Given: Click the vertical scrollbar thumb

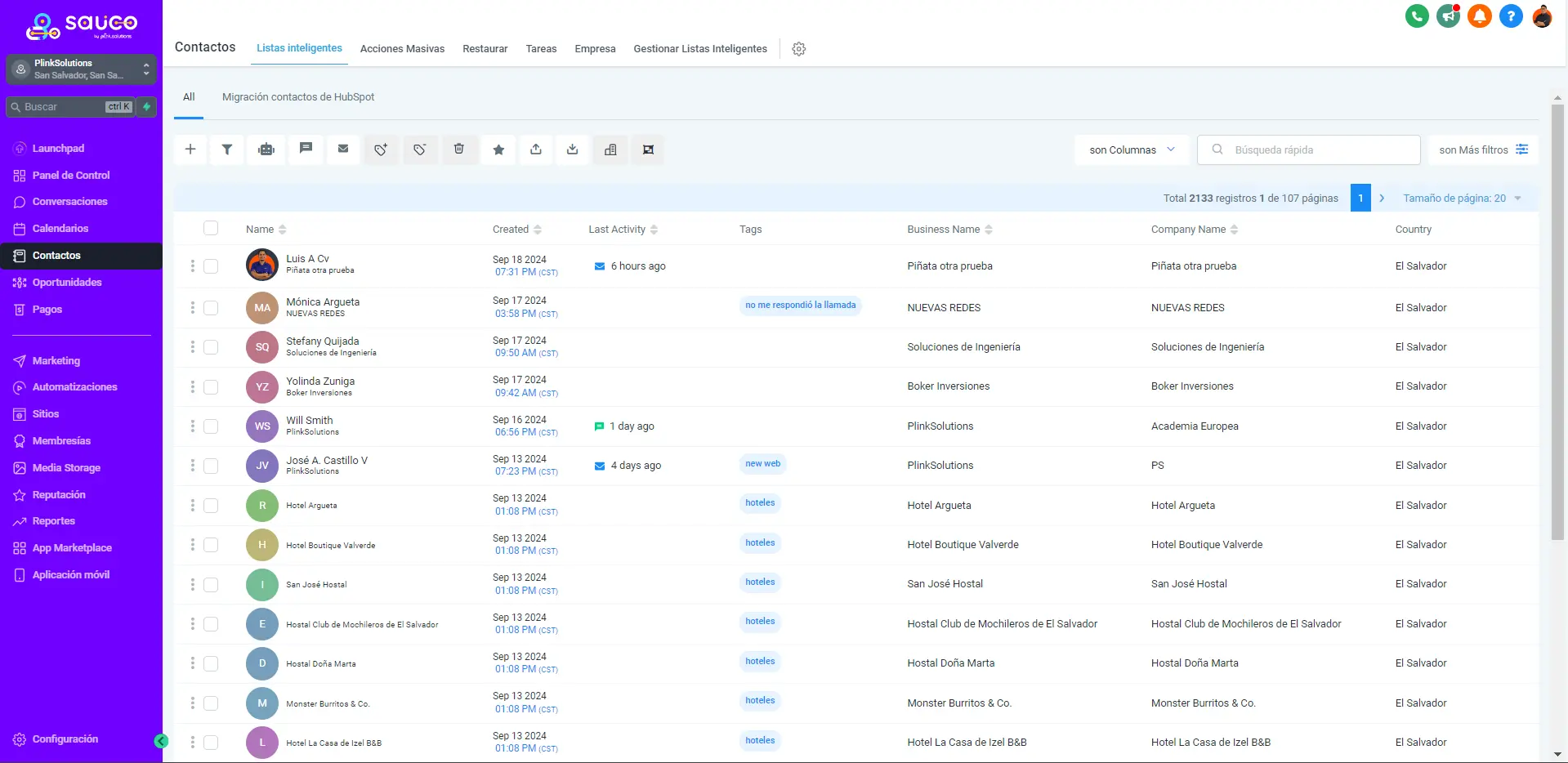Looking at the screenshot, I should pyautogui.click(x=1557, y=322).
